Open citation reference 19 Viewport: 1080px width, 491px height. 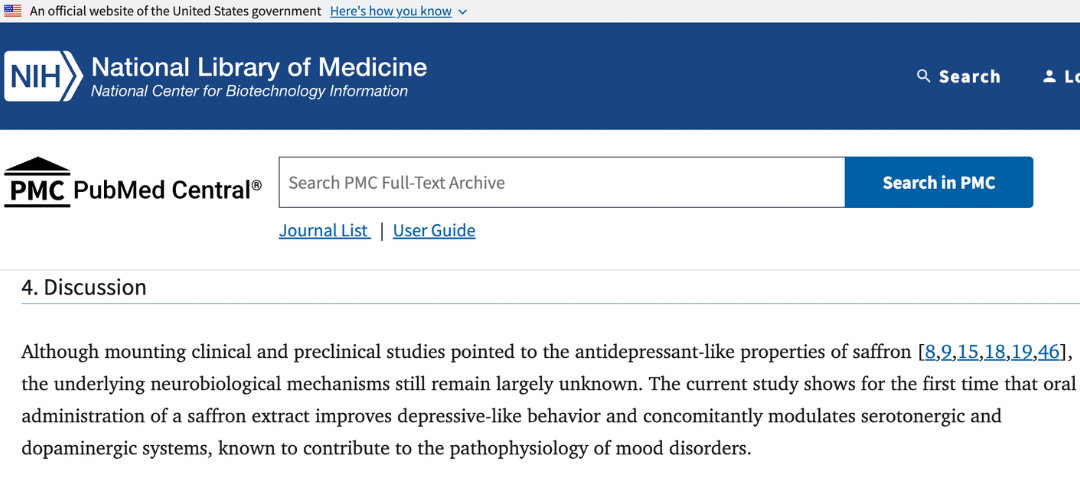pos(1021,353)
